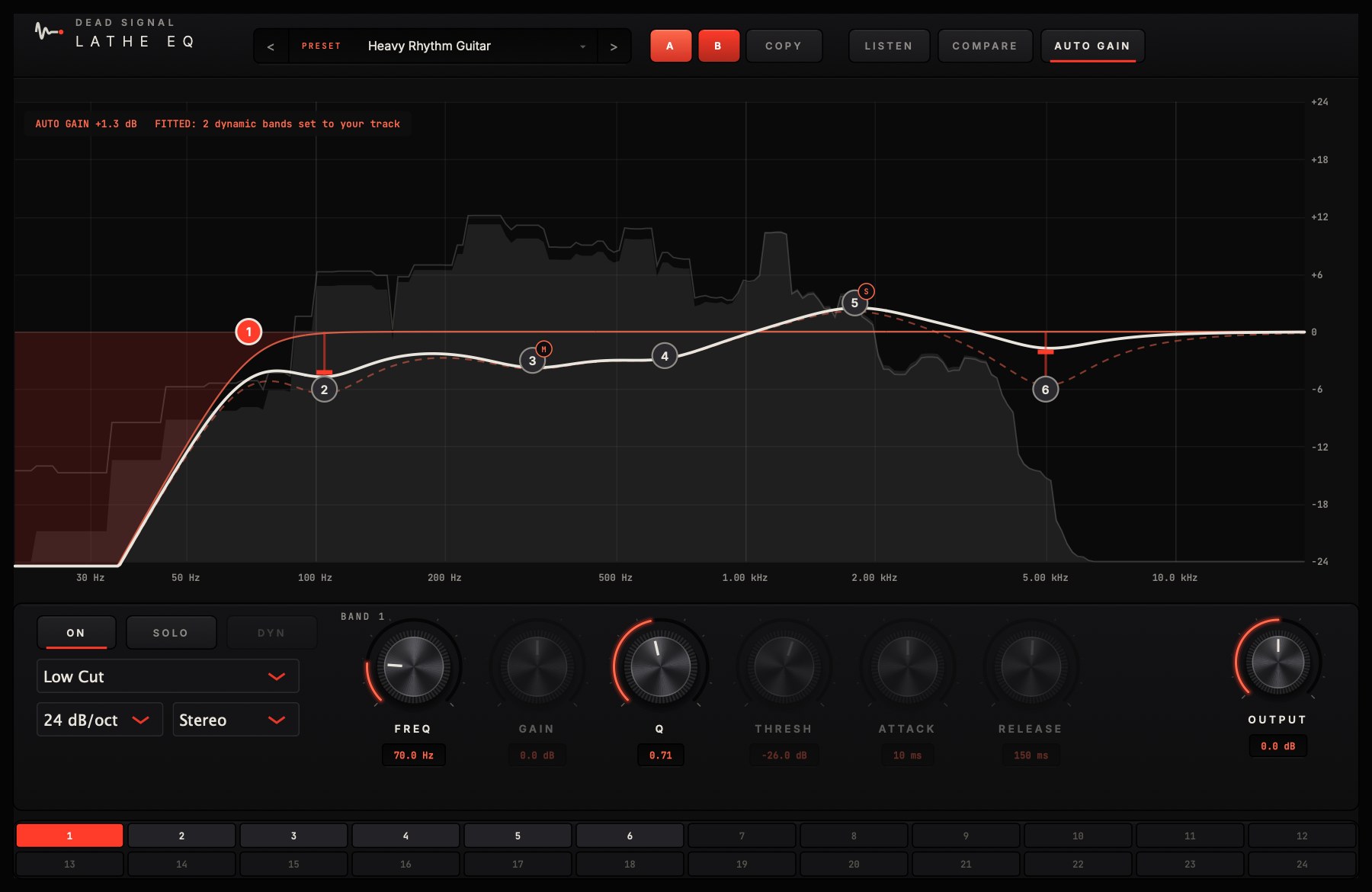Screen dimensions: 1372x892
Task: Select band slot 7 tab
Action: tap(742, 836)
